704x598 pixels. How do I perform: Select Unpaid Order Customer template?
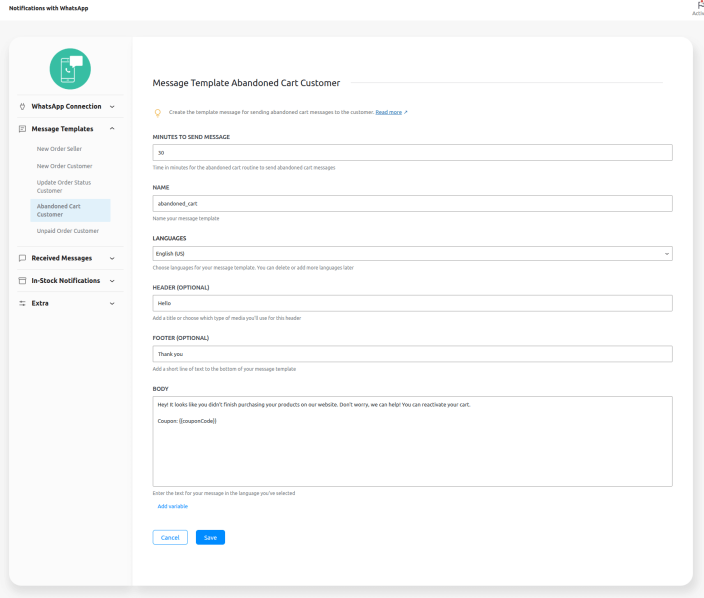(68, 231)
